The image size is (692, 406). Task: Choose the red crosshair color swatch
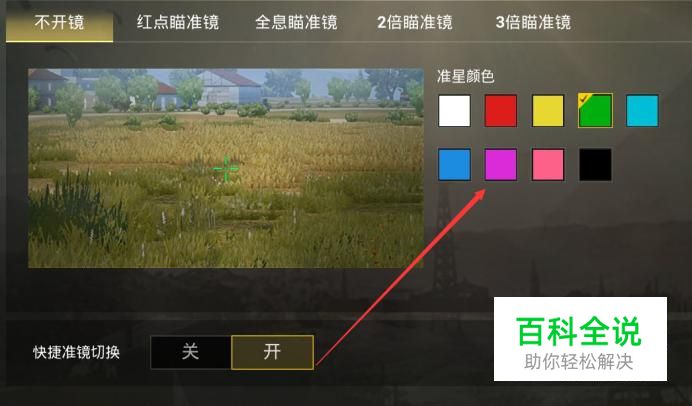[501, 111]
